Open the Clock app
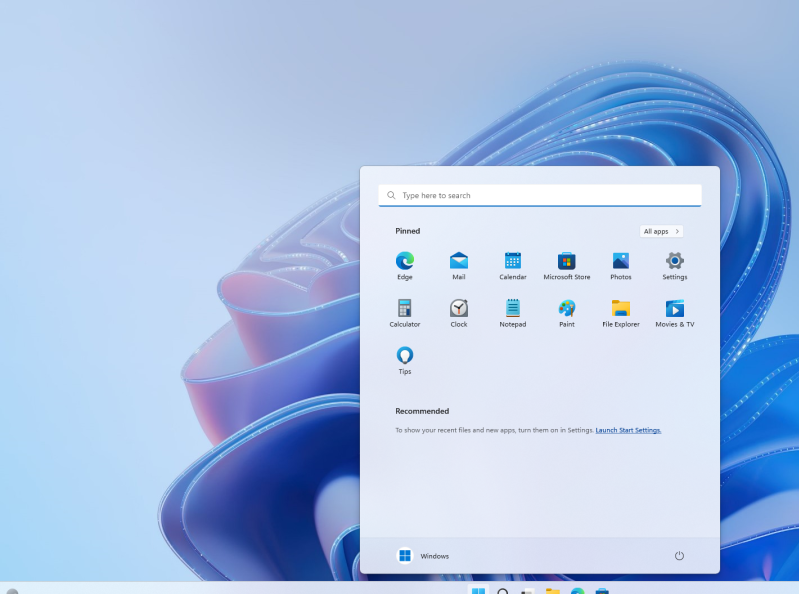The image size is (799, 594). click(x=459, y=313)
